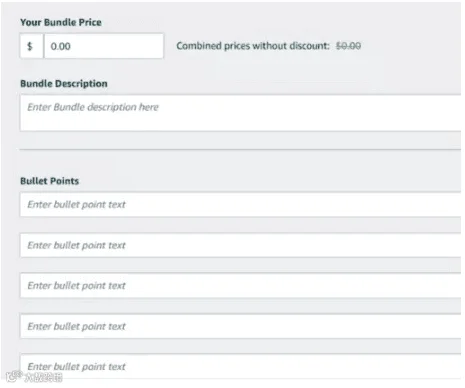Click the struck-through $0.00 combined price
This screenshot has height=388, width=465.
click(348, 46)
